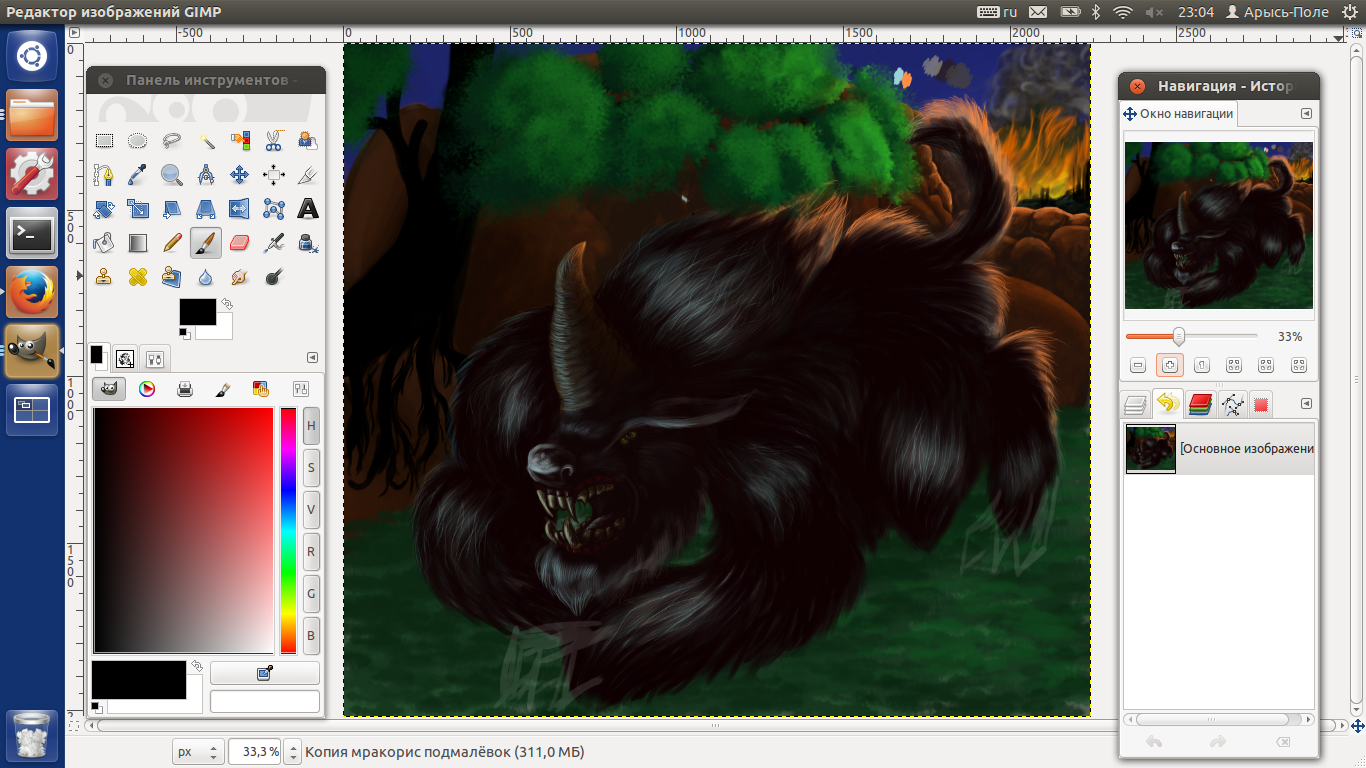This screenshot has width=1366, height=768.
Task: Select the Pencil tool
Action: (172, 243)
